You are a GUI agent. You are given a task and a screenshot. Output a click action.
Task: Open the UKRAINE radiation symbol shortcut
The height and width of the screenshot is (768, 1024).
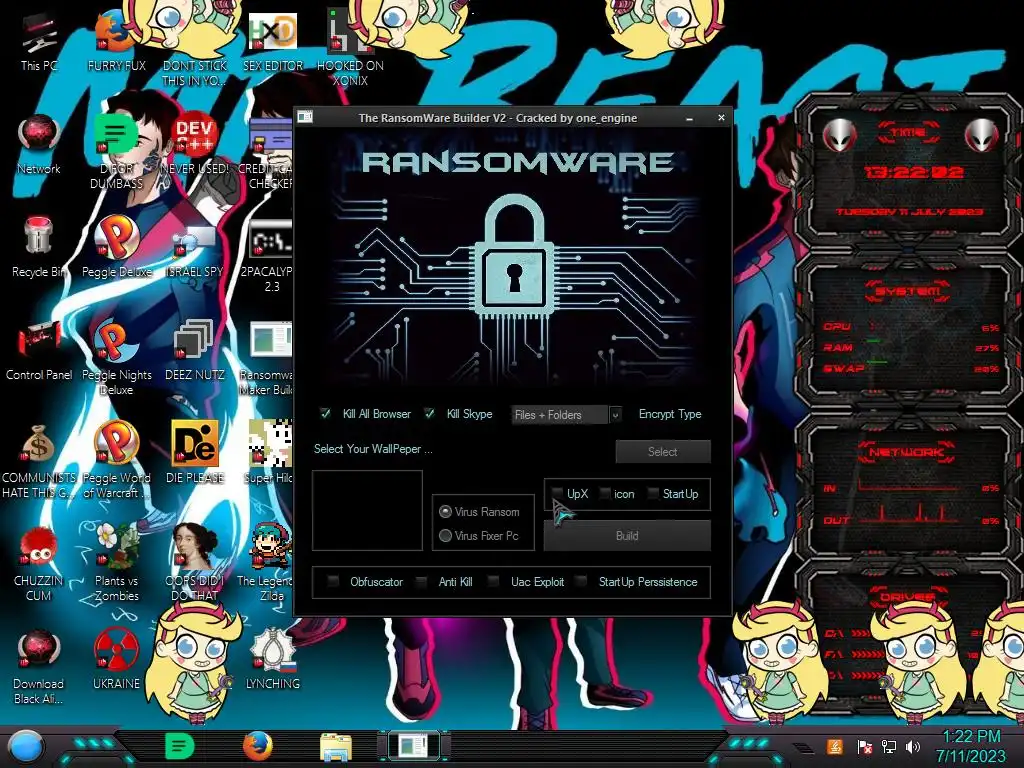[116, 658]
